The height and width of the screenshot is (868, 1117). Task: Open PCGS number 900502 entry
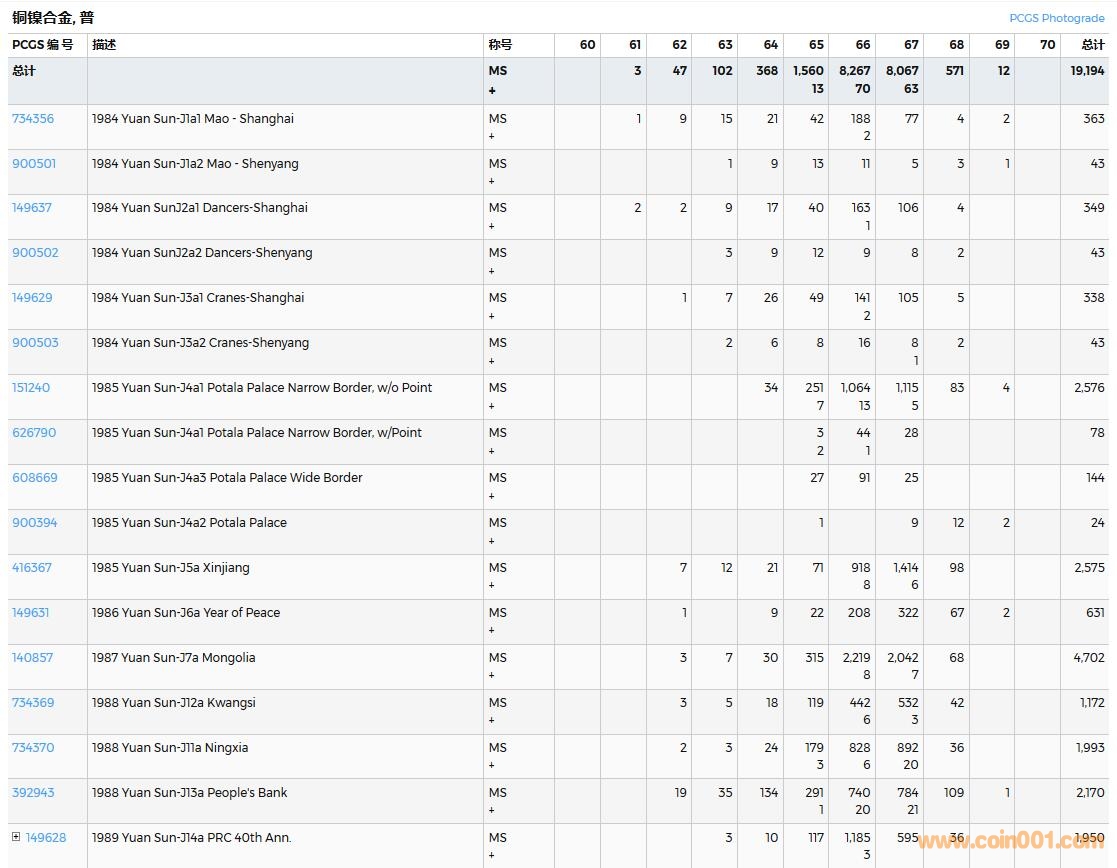(x=35, y=253)
